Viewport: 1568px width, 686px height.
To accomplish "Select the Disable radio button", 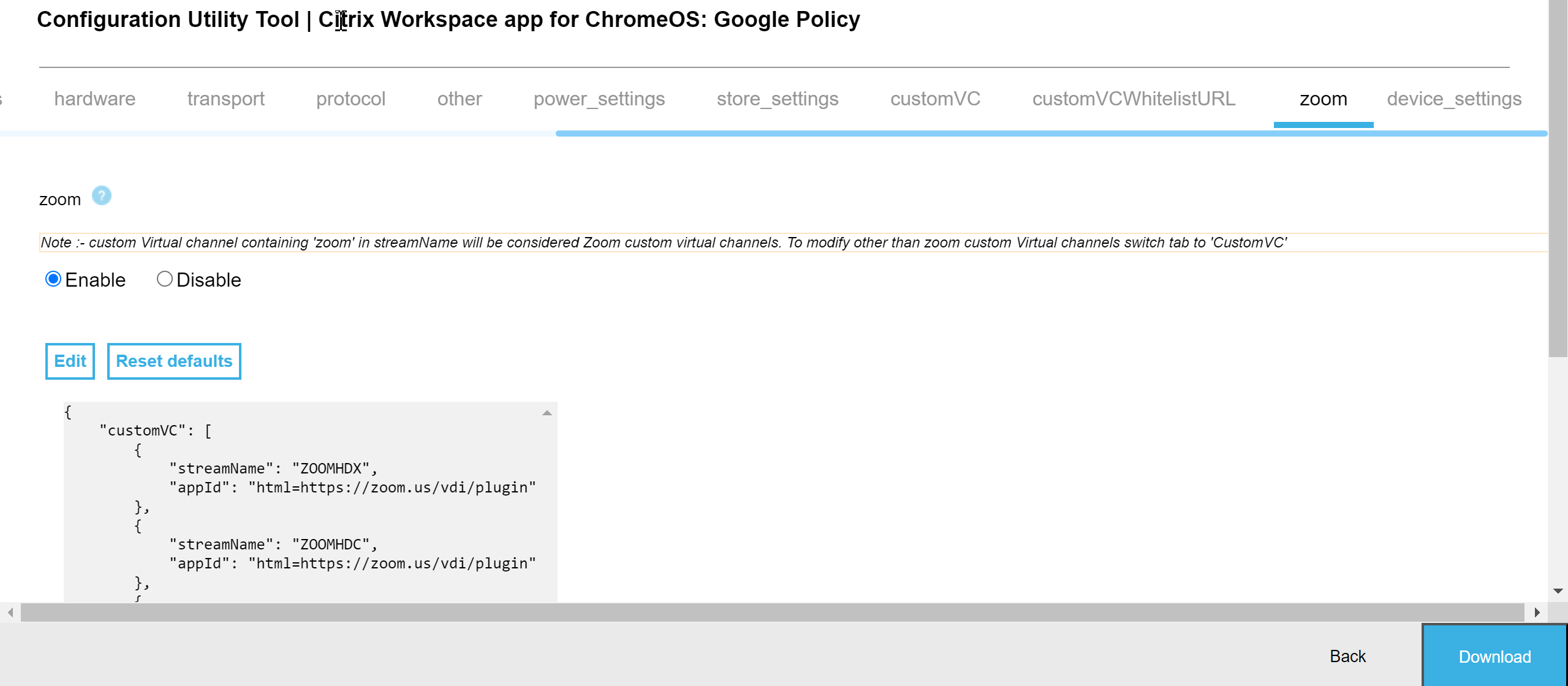I will tap(164, 279).
